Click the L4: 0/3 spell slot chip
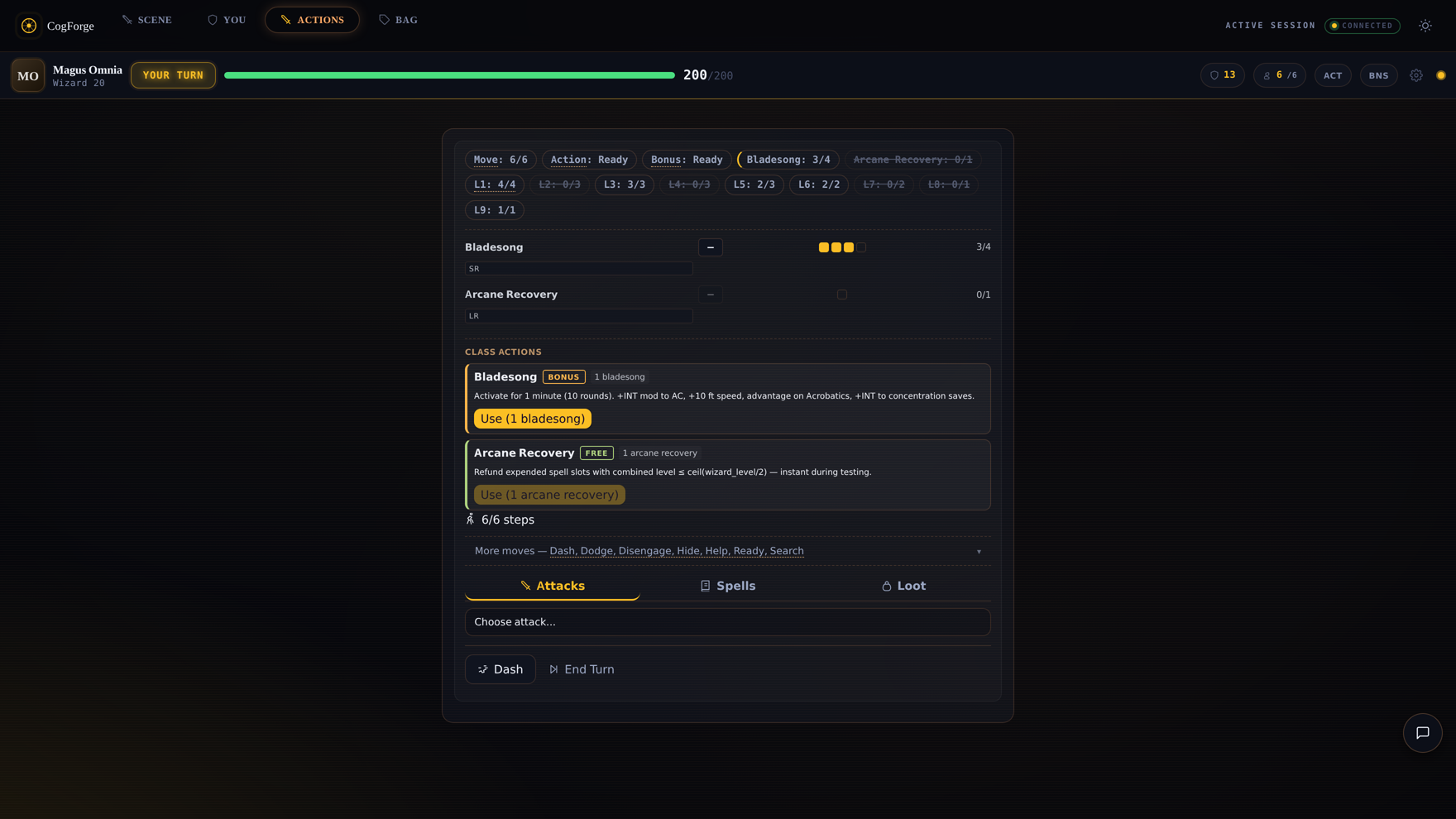Screen dimensions: 1456x819 (689, 184)
